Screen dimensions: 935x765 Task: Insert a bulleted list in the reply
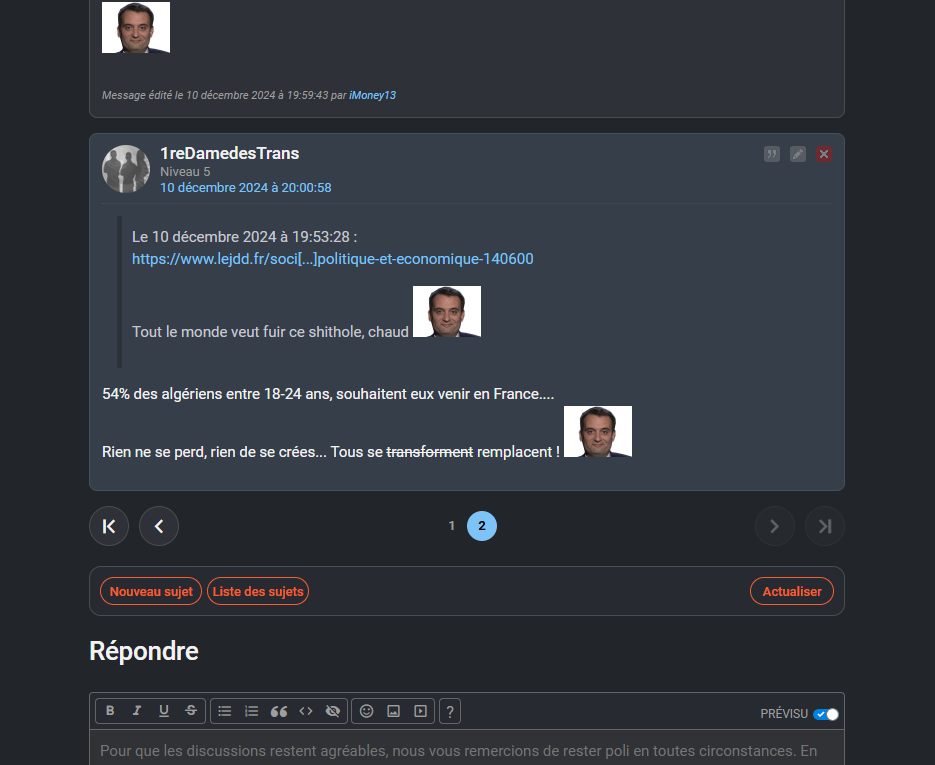(225, 711)
